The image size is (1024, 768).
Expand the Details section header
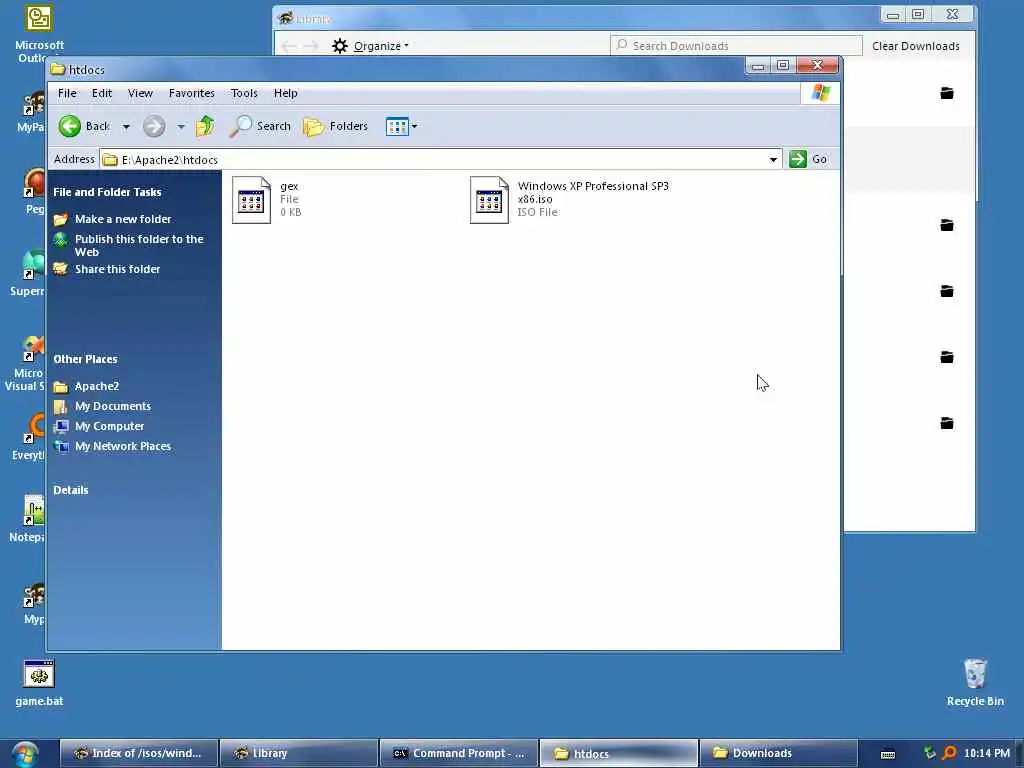click(71, 490)
